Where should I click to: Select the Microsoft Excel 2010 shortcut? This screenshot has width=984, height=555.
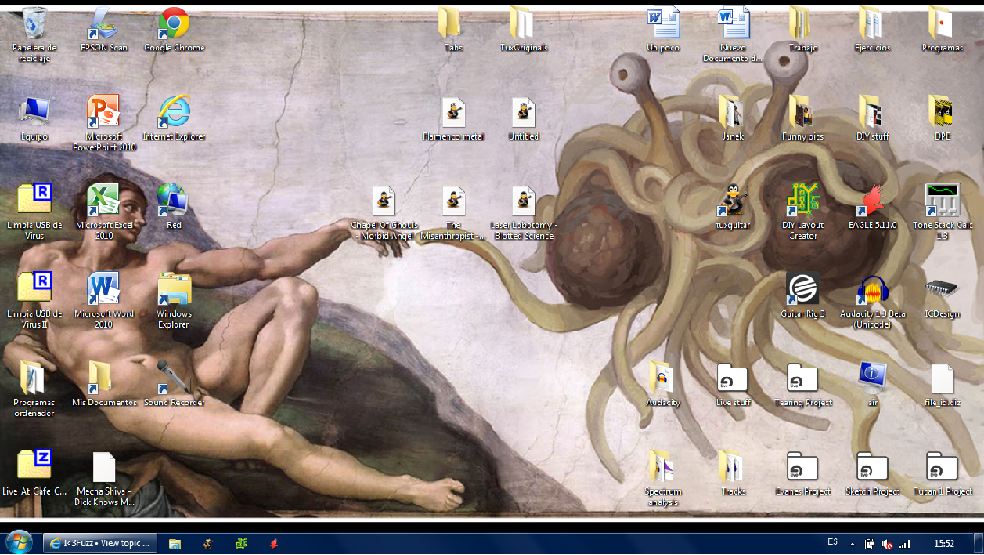[103, 201]
